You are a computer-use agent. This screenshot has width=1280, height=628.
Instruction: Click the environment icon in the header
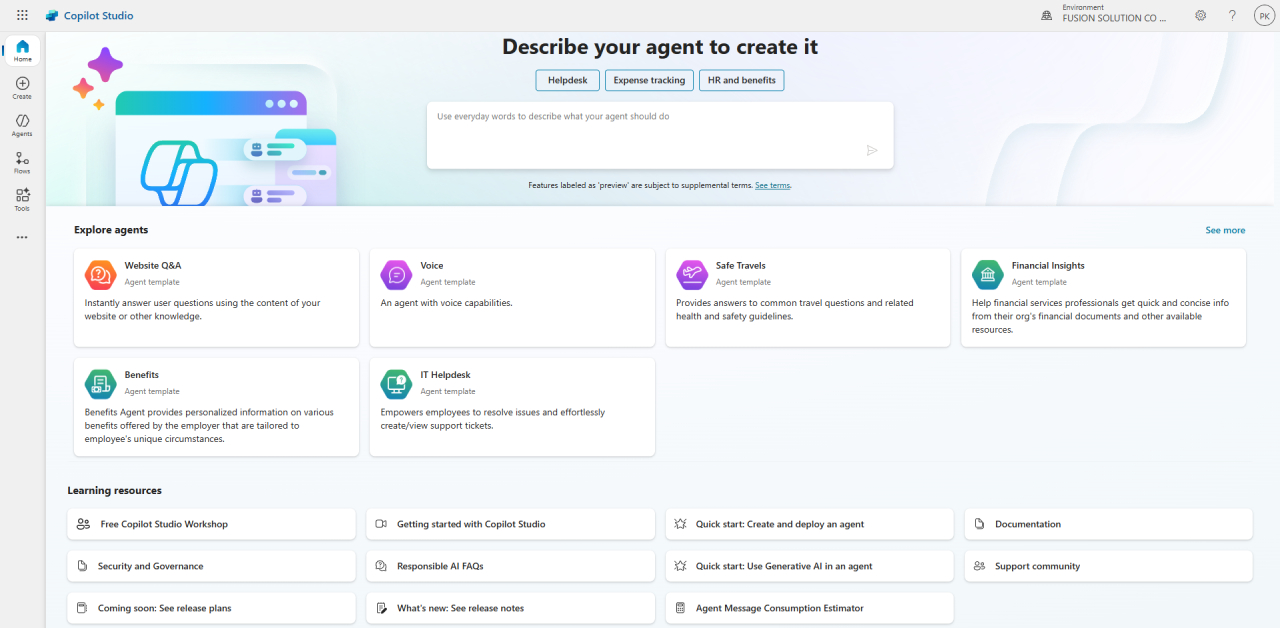click(x=1046, y=15)
